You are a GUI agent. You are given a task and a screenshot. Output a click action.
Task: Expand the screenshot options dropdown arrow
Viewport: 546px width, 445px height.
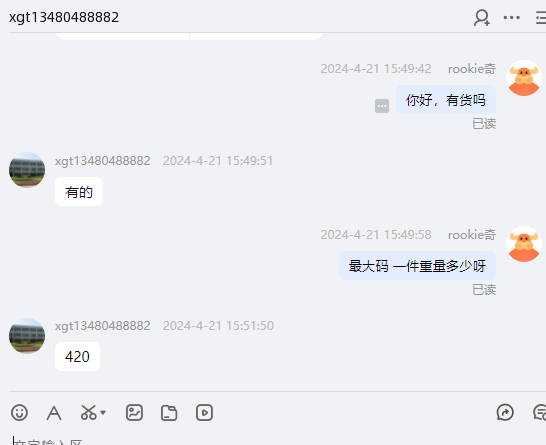tap(103, 413)
